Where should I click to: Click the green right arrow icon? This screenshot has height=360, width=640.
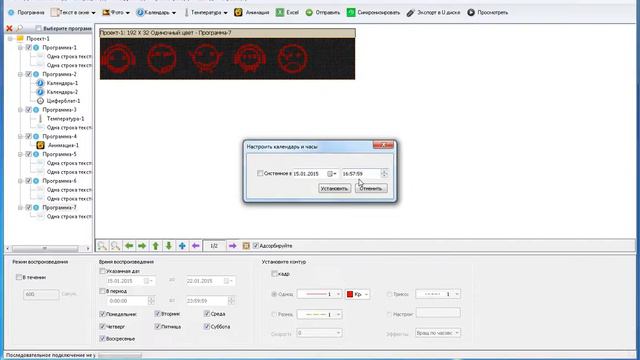point(142,246)
